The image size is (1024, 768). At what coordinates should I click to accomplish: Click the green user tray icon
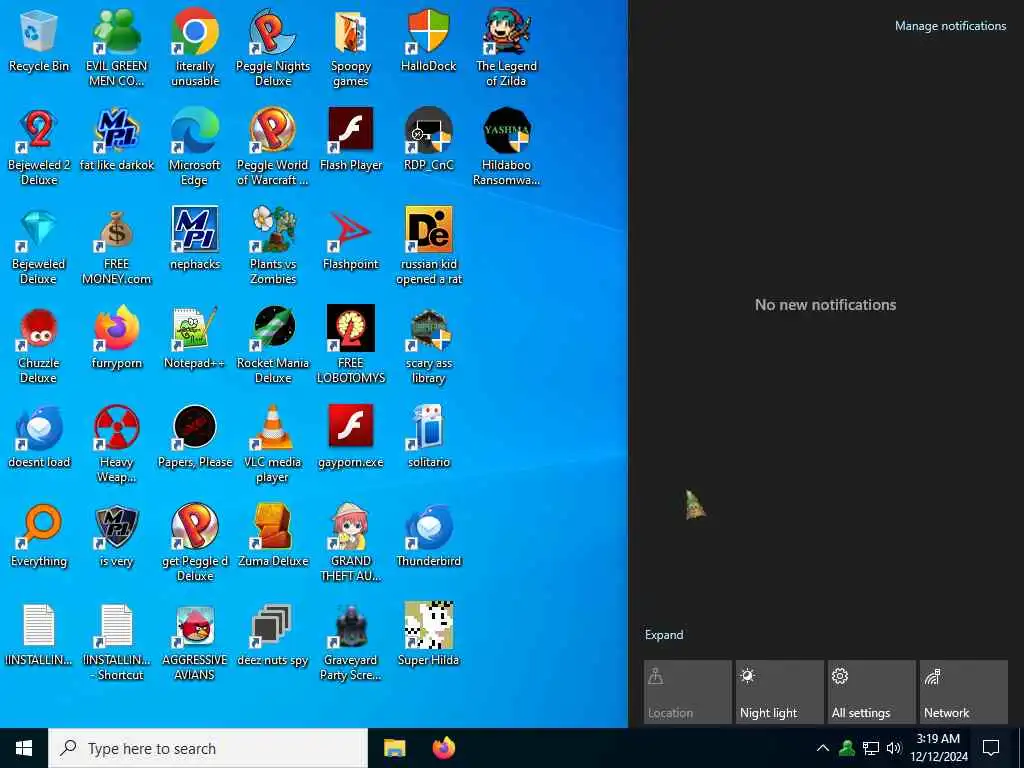click(847, 748)
